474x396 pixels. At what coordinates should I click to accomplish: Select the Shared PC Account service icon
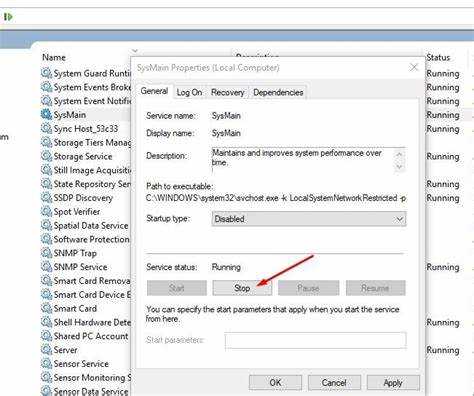click(46, 336)
